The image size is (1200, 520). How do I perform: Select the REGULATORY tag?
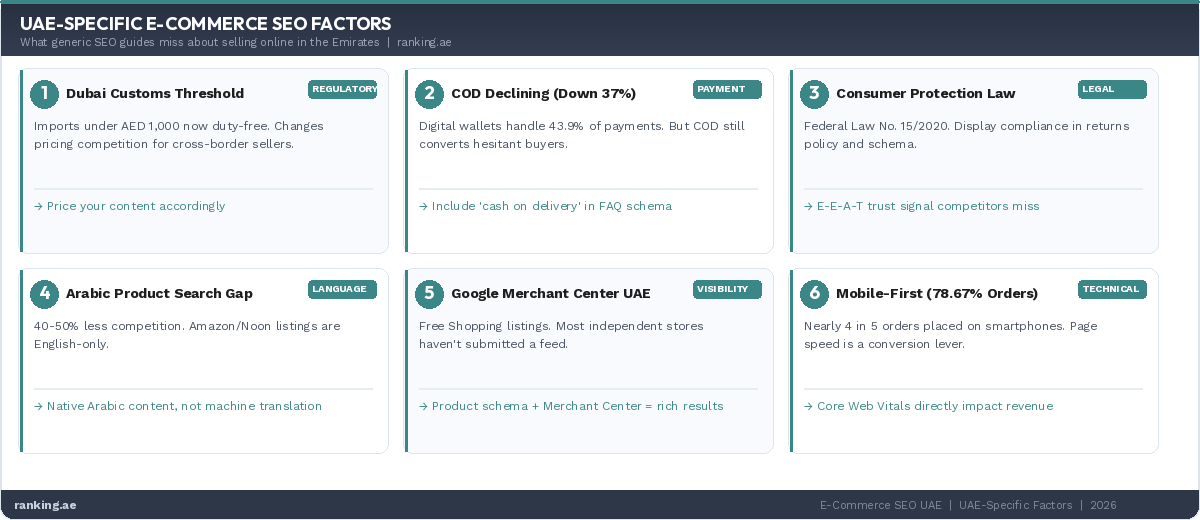coord(343,90)
